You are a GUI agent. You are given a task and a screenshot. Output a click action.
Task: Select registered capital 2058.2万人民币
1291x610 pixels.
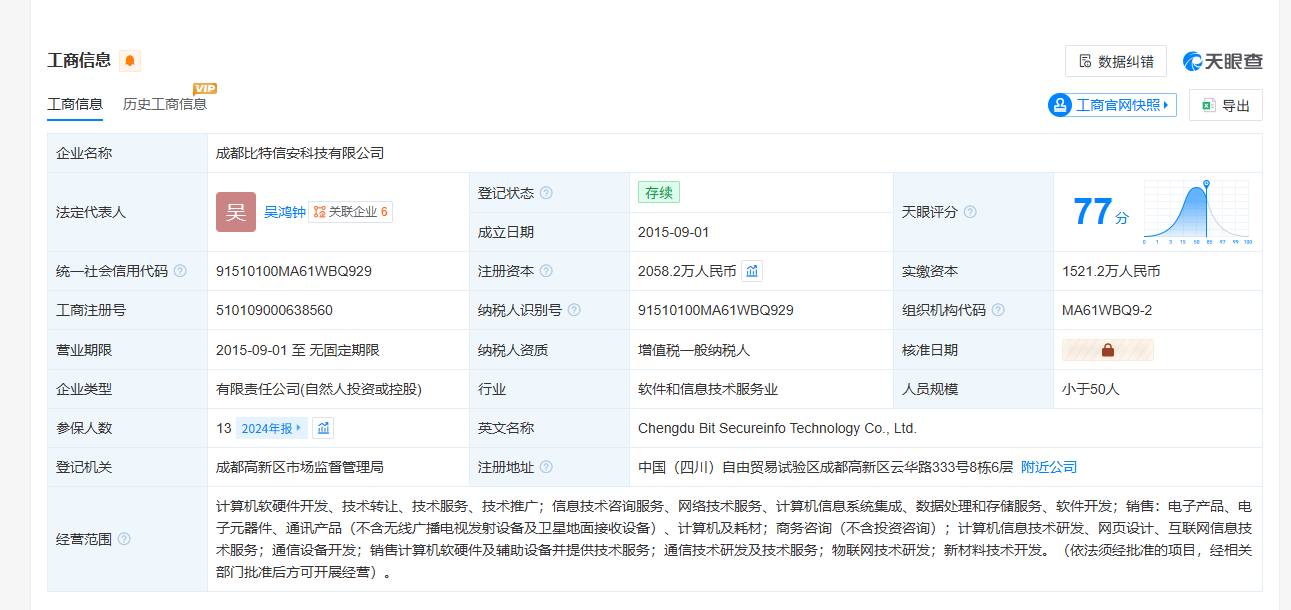coord(687,271)
